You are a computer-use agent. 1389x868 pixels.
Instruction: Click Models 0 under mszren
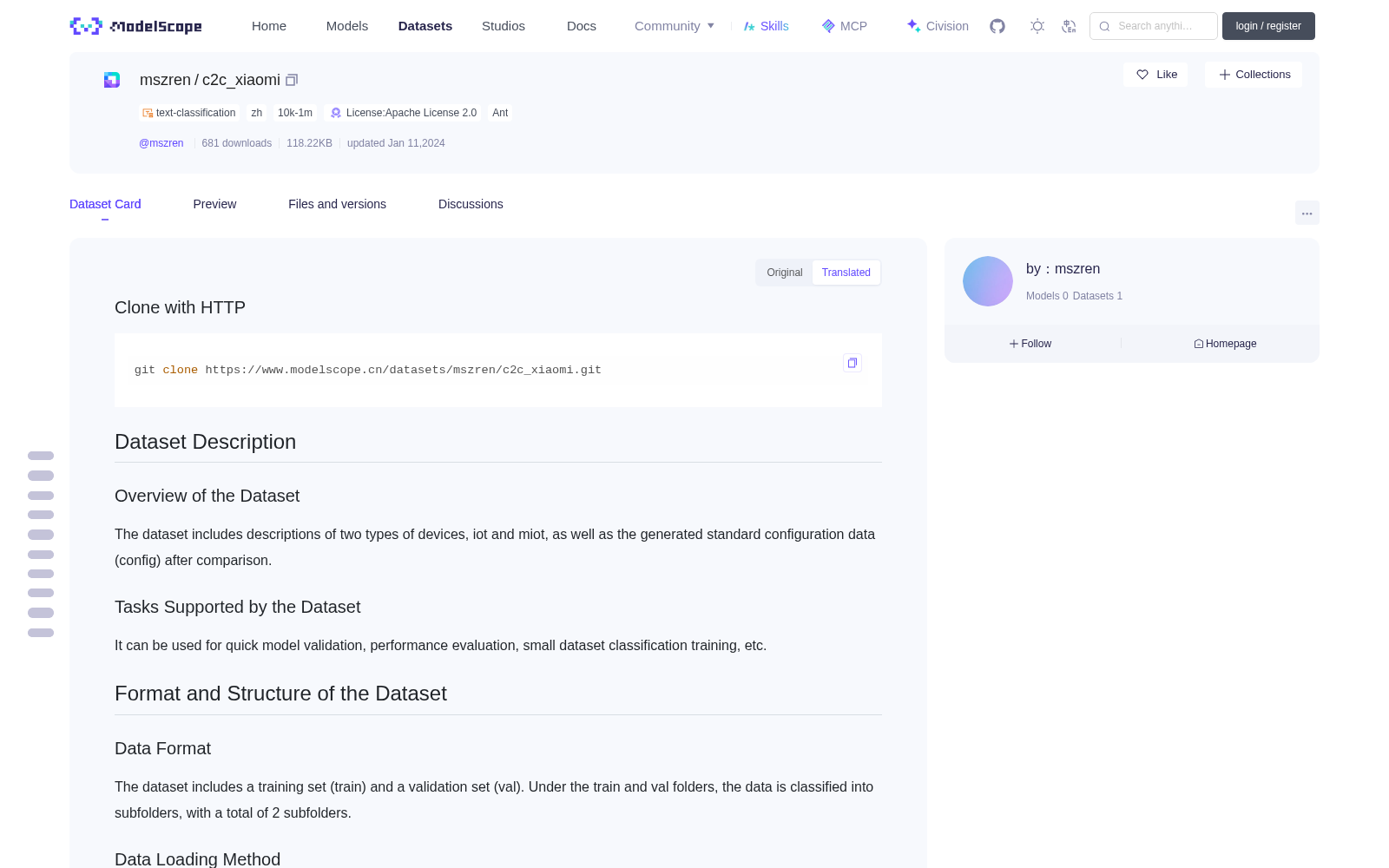point(1047,296)
